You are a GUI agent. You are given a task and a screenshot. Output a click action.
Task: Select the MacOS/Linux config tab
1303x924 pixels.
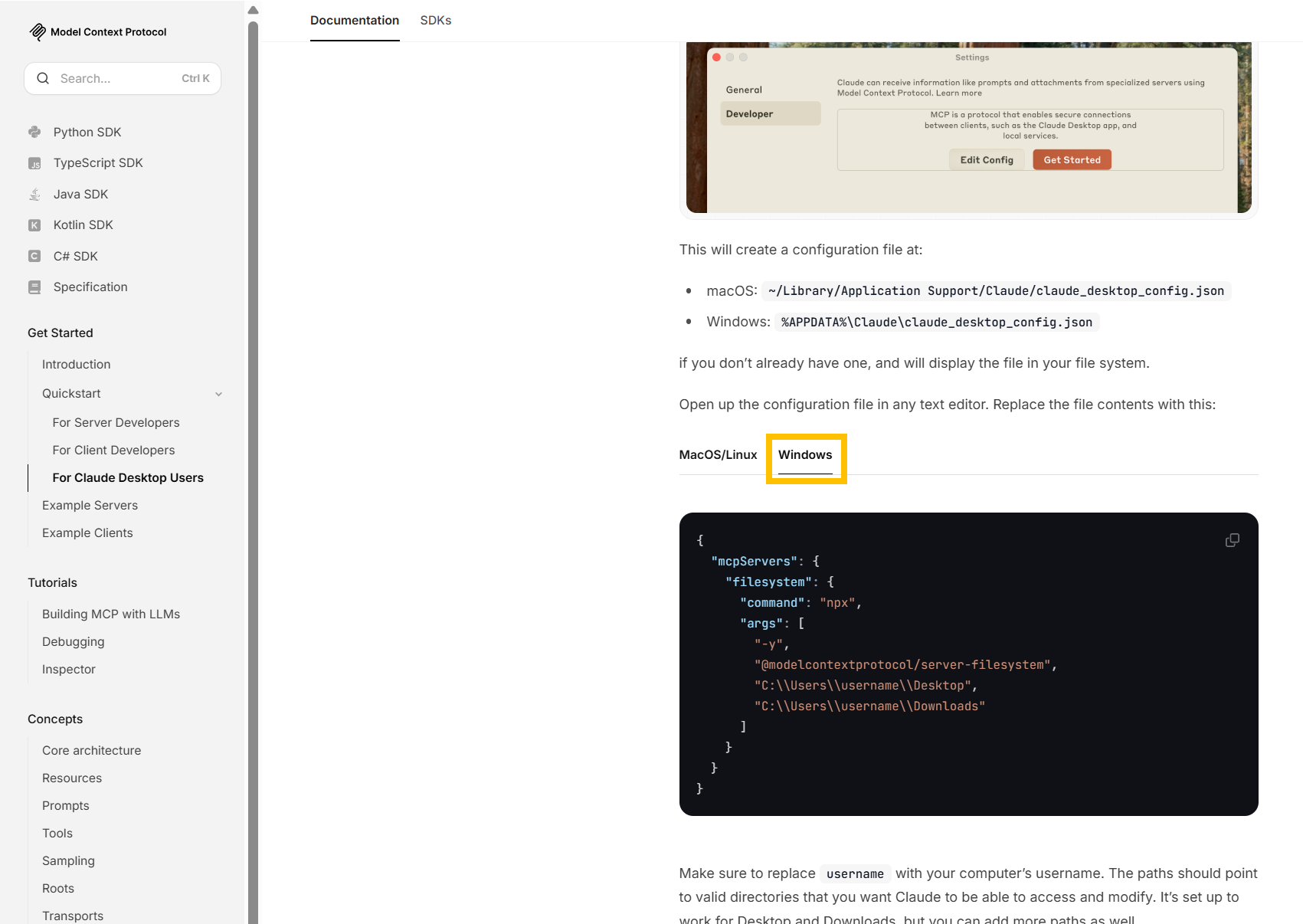click(x=718, y=454)
